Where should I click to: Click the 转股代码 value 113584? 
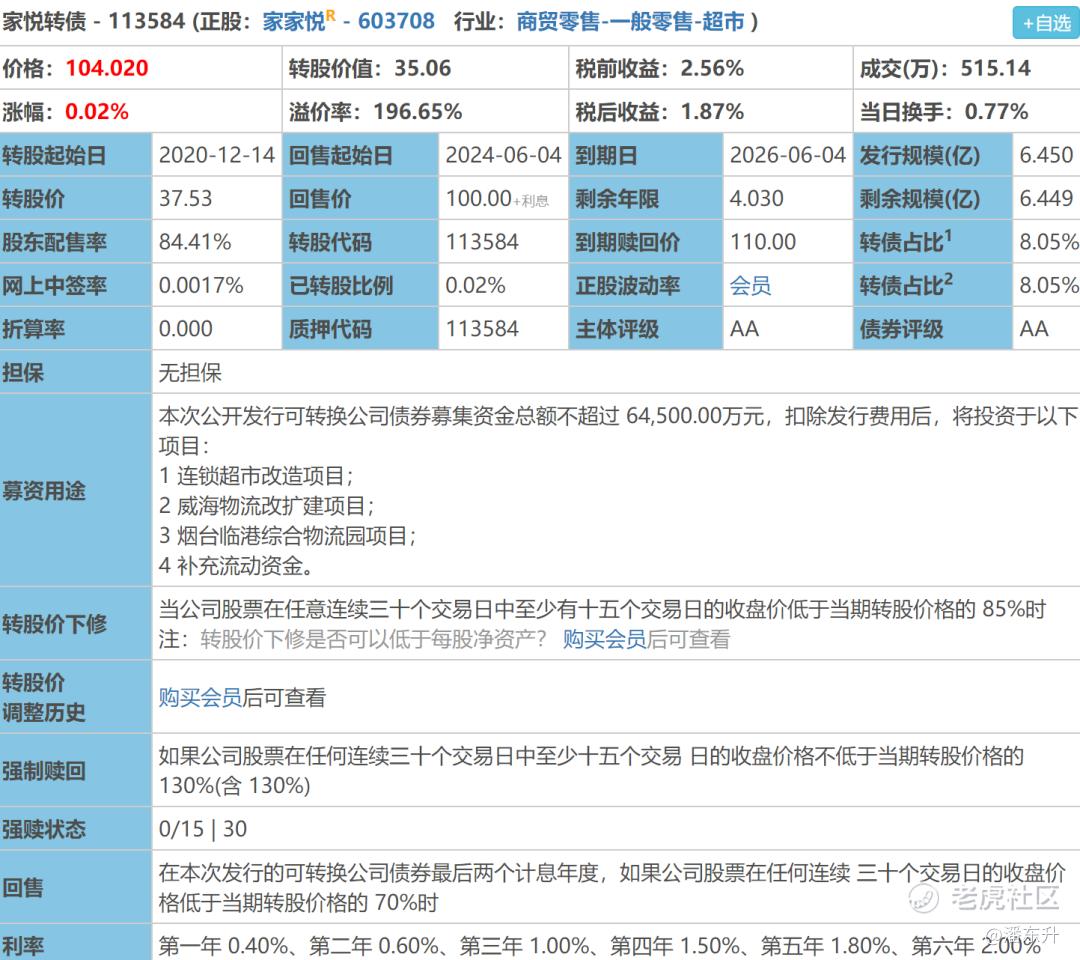[x=481, y=242]
